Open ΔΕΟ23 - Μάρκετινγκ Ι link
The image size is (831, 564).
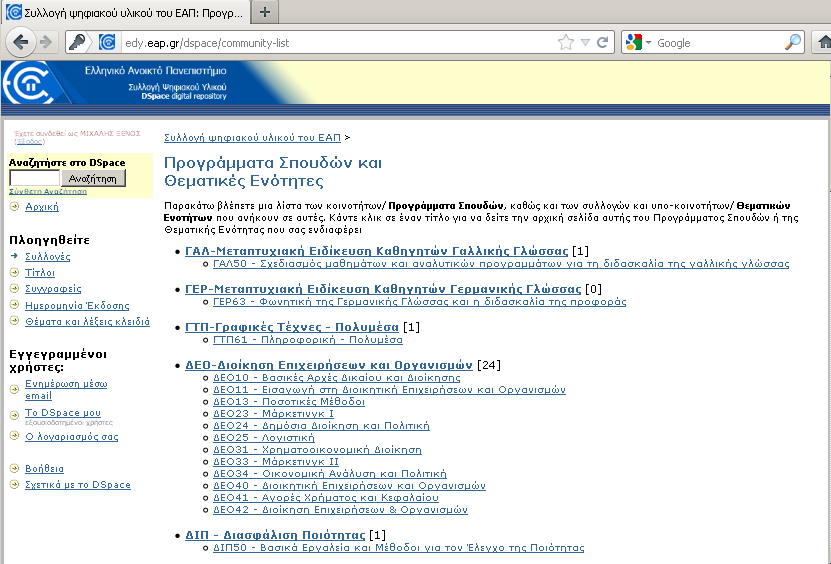pyautogui.click(x=273, y=413)
